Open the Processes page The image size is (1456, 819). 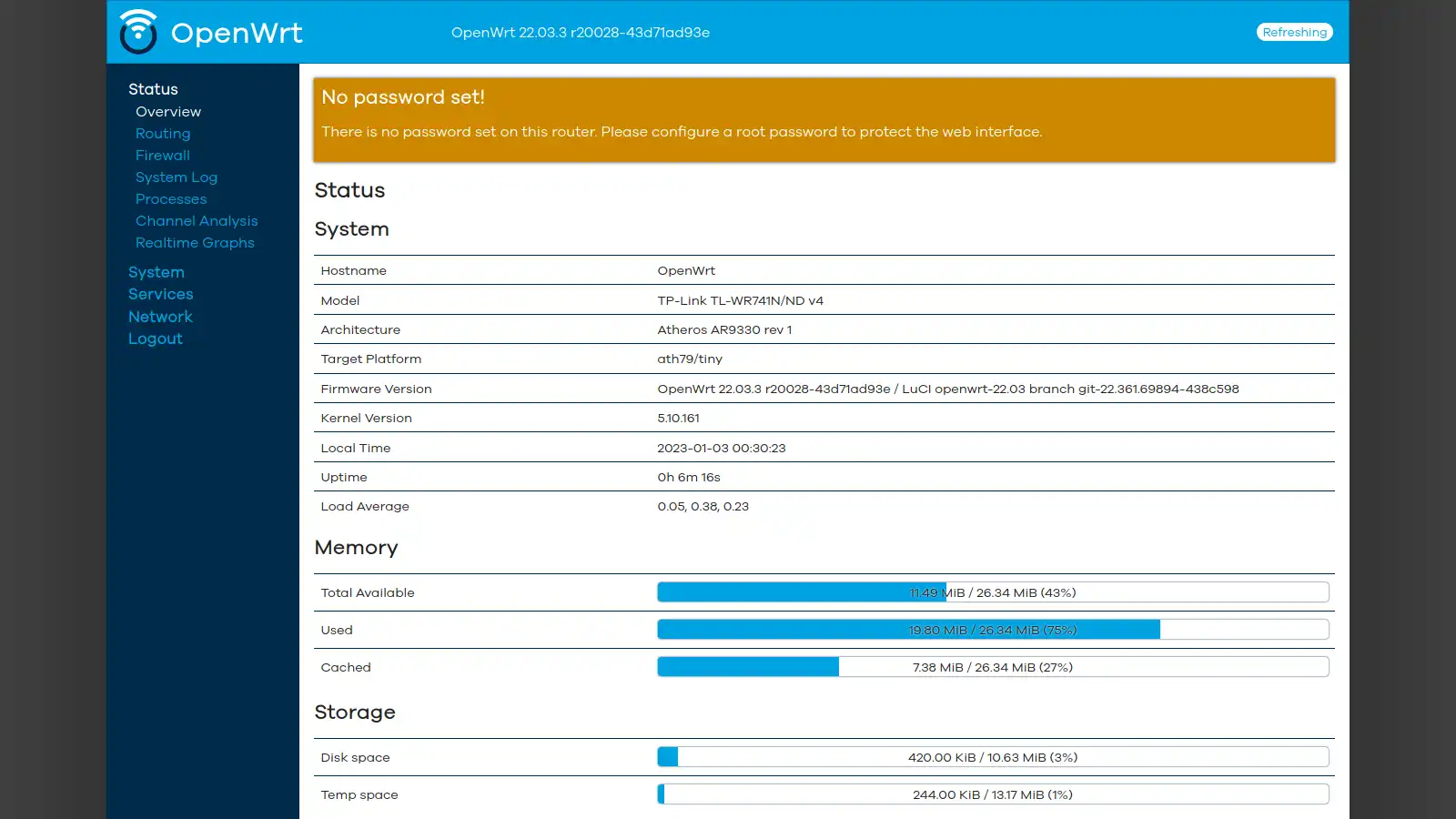[171, 198]
